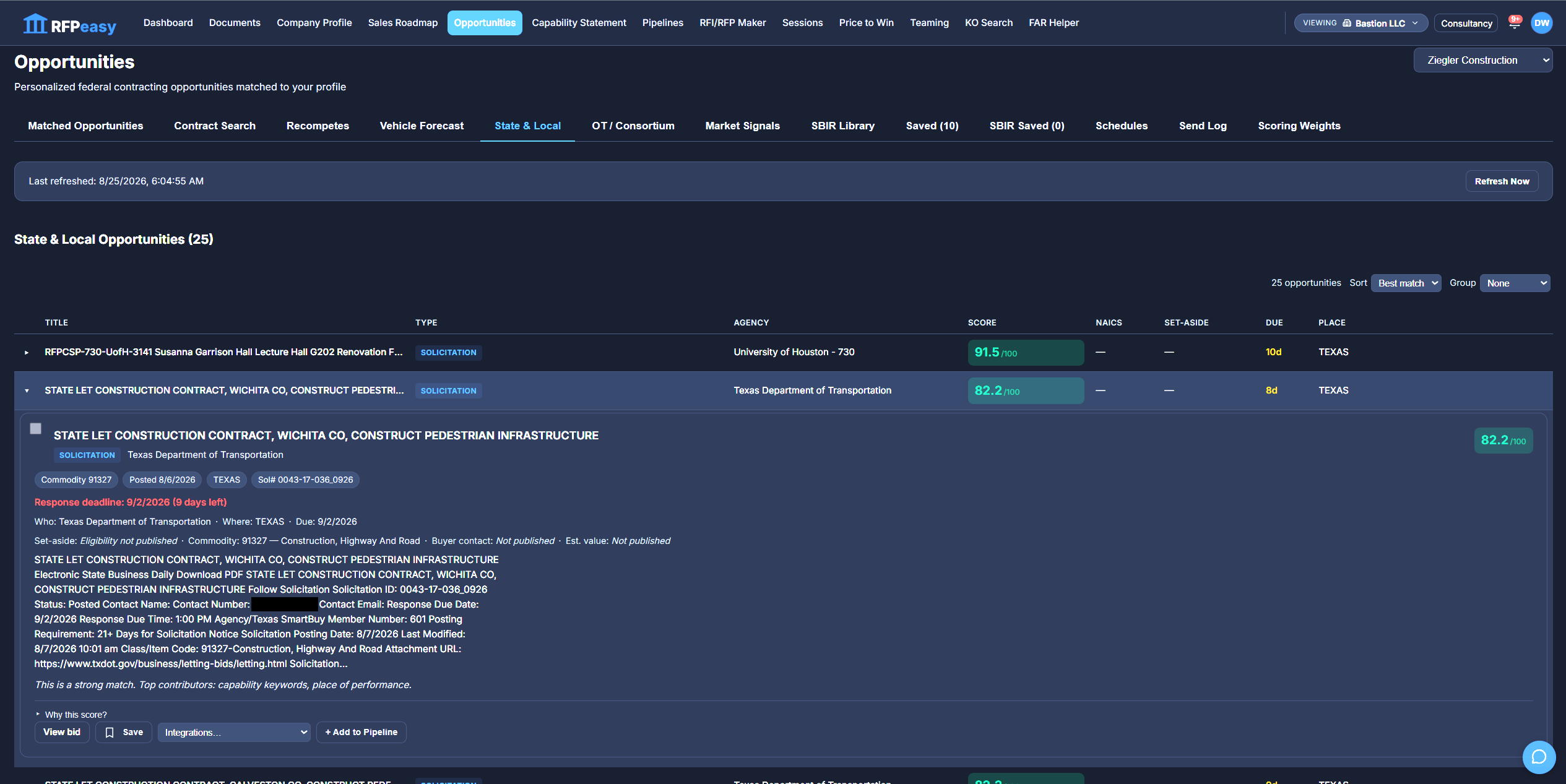Open the Group None dropdown
The height and width of the screenshot is (784, 1566).
pos(1515,283)
